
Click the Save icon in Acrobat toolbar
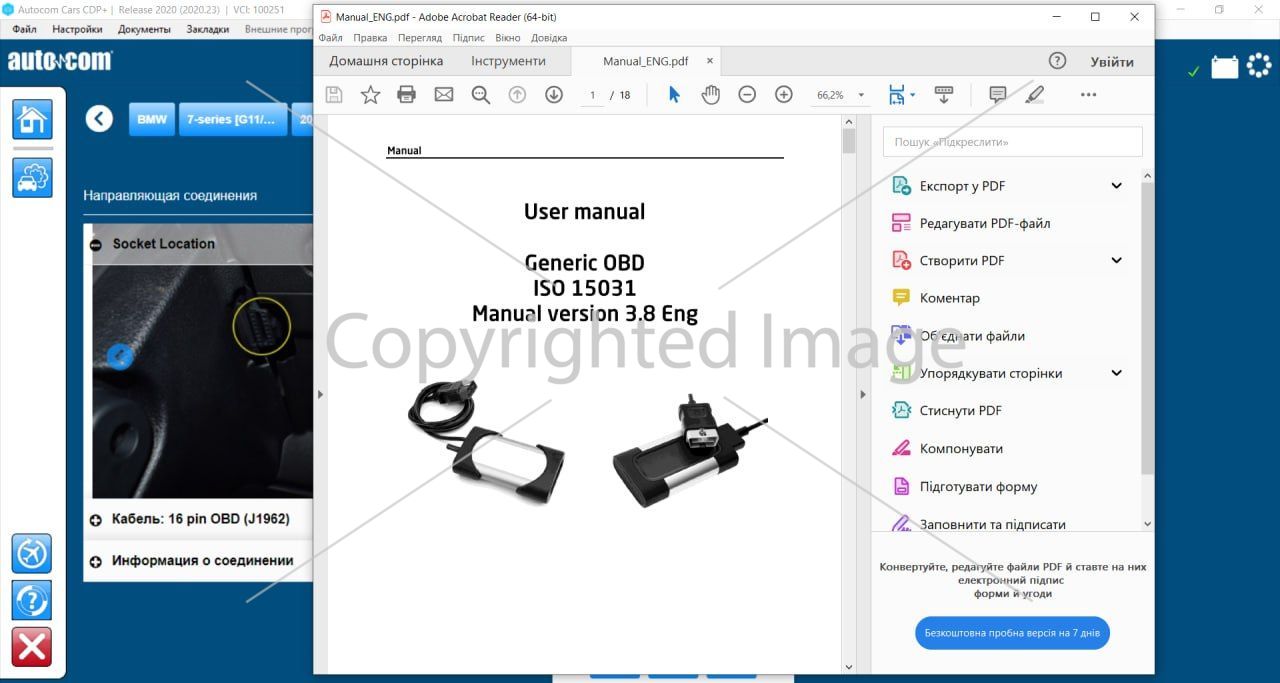coord(334,94)
